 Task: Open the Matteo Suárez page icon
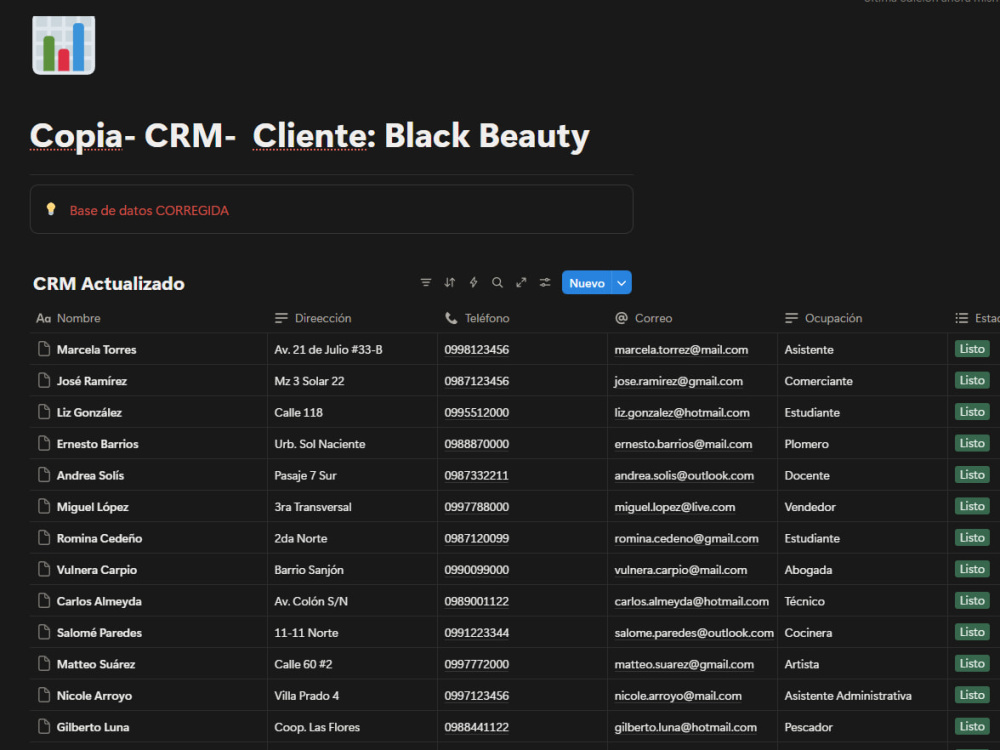[x=44, y=663]
